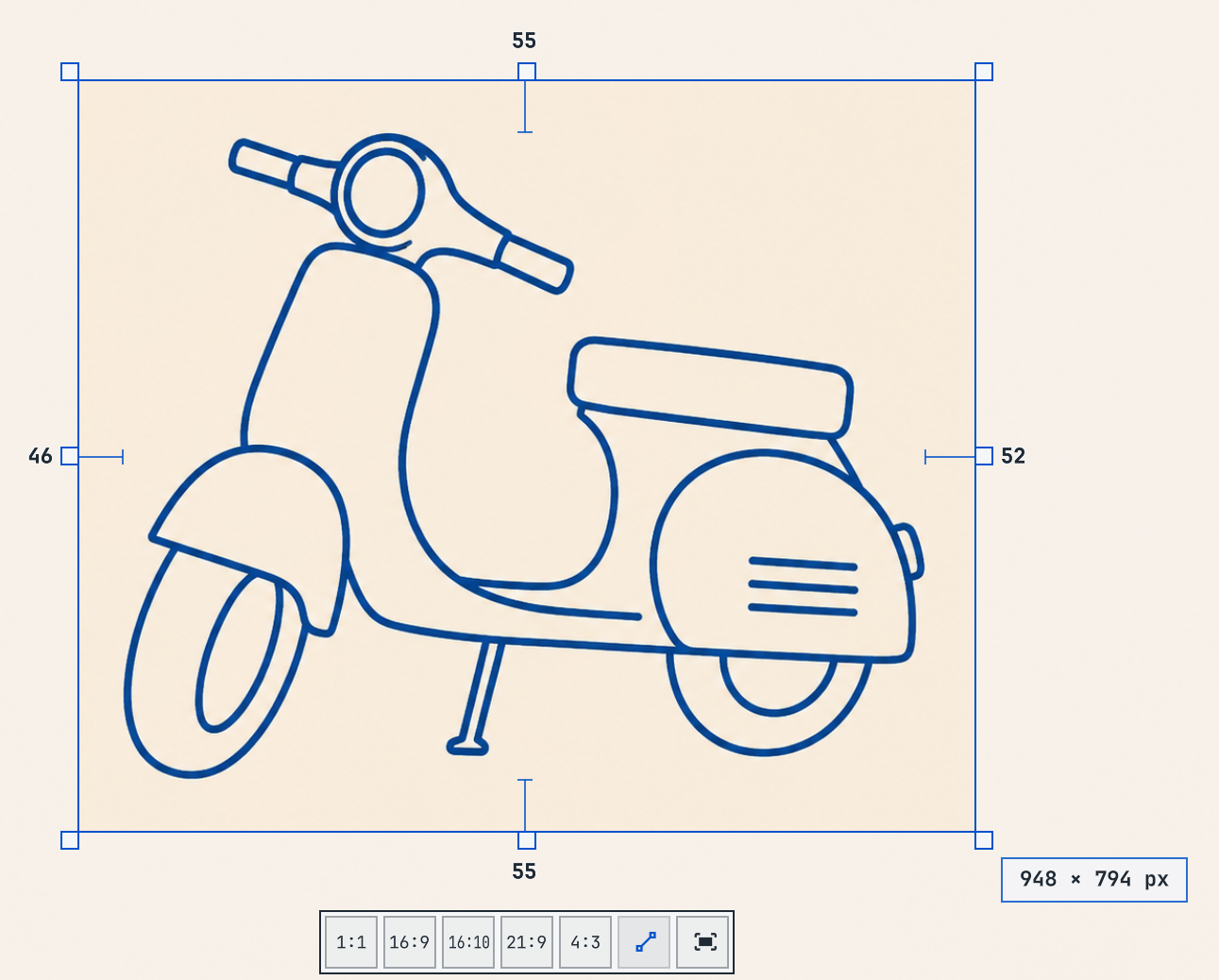Click the bottom margin value 55
Viewport: 1219px width, 980px height.
tap(524, 871)
